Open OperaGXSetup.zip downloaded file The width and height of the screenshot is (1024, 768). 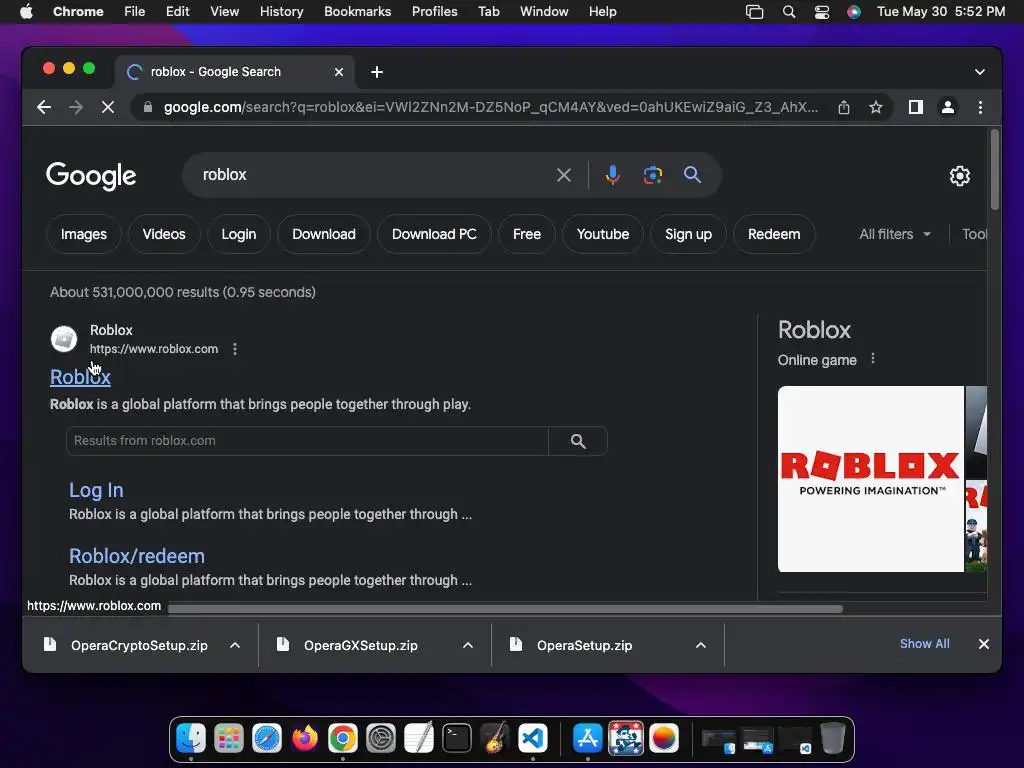(x=360, y=645)
